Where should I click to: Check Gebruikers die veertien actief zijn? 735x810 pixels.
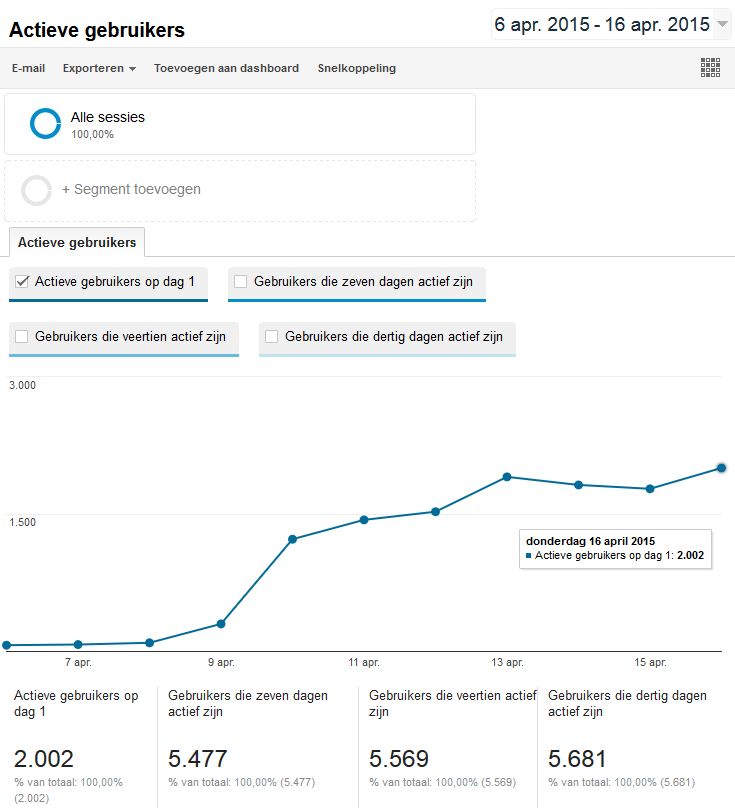coord(22,337)
